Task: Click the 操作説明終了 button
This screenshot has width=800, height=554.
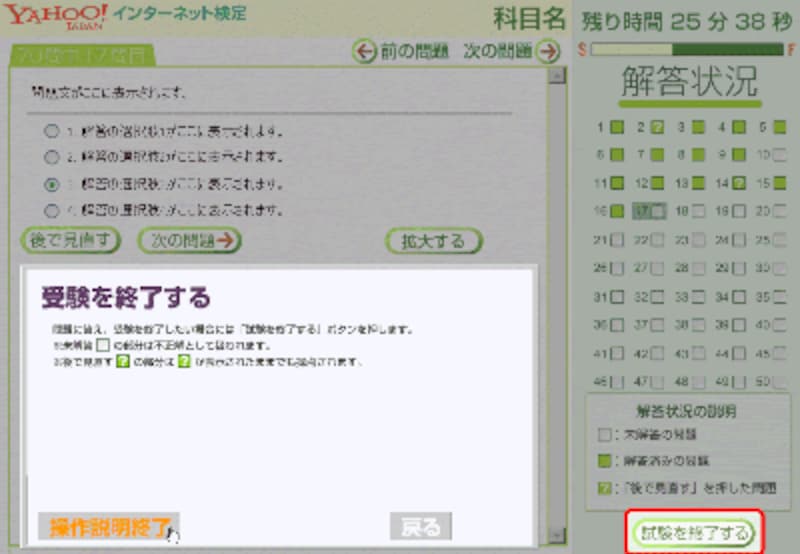Action: pos(109,527)
